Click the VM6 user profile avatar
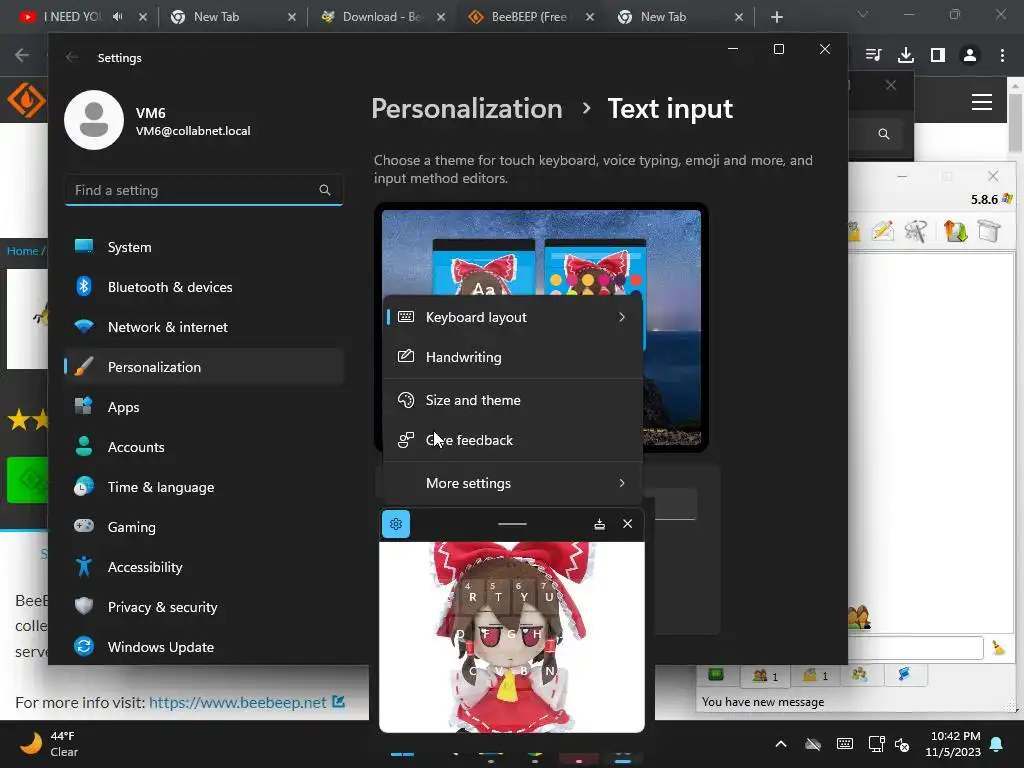The image size is (1024, 768). coord(94,120)
